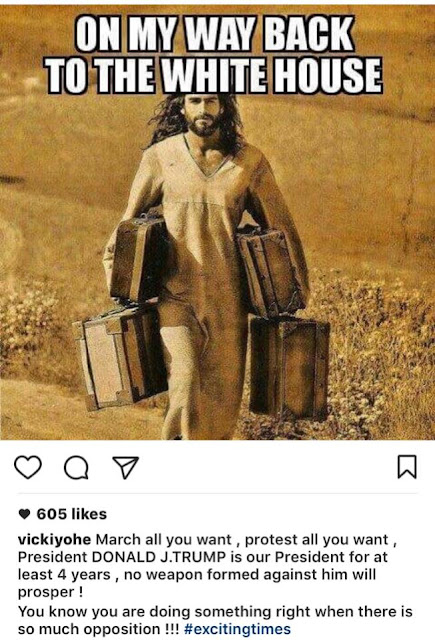
Task: Tap the meme image of the post
Action: click(x=218, y=222)
